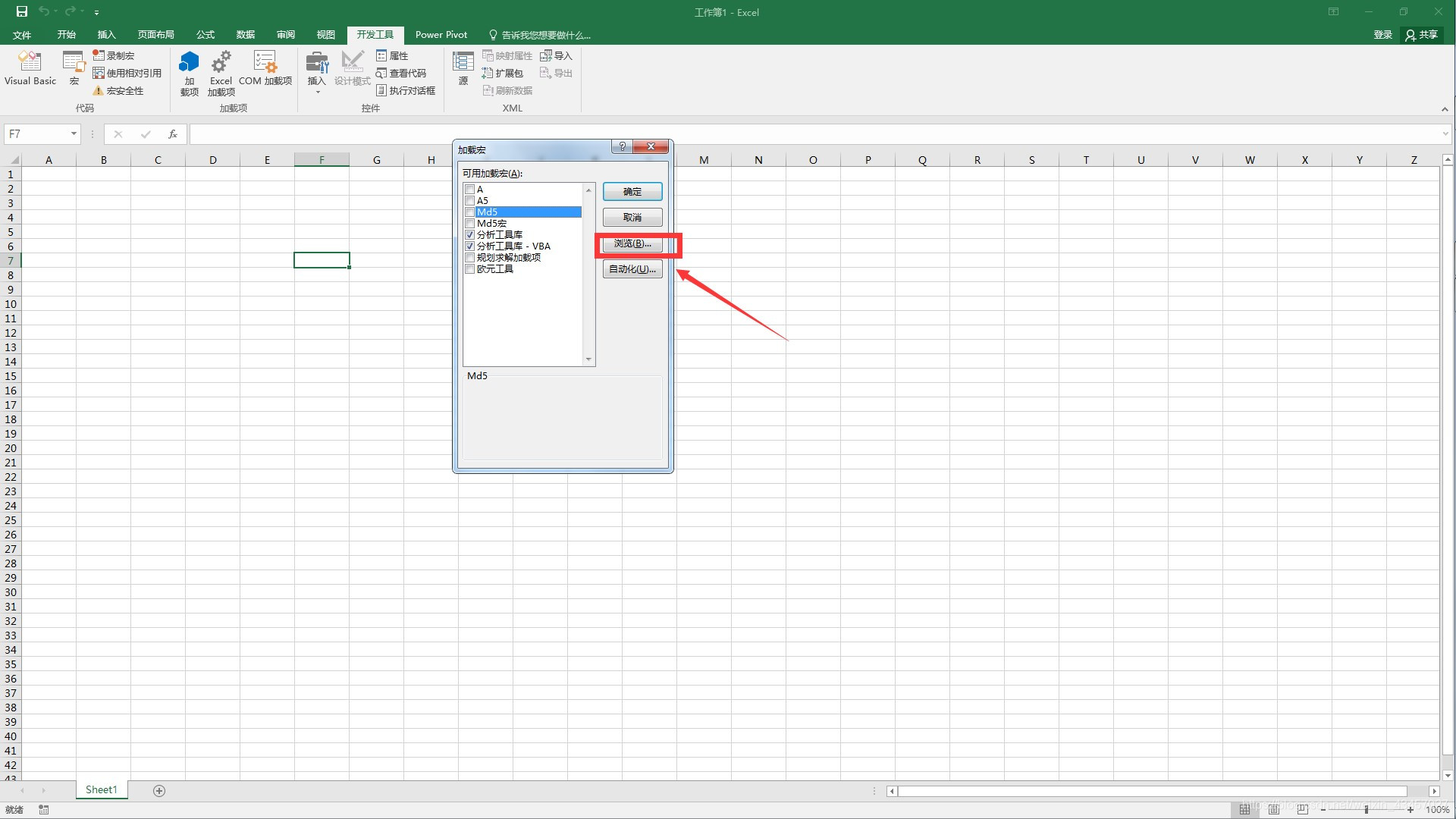Image resolution: width=1456 pixels, height=819 pixels.
Task: Click the Save icon in title bar
Action: [x=21, y=11]
